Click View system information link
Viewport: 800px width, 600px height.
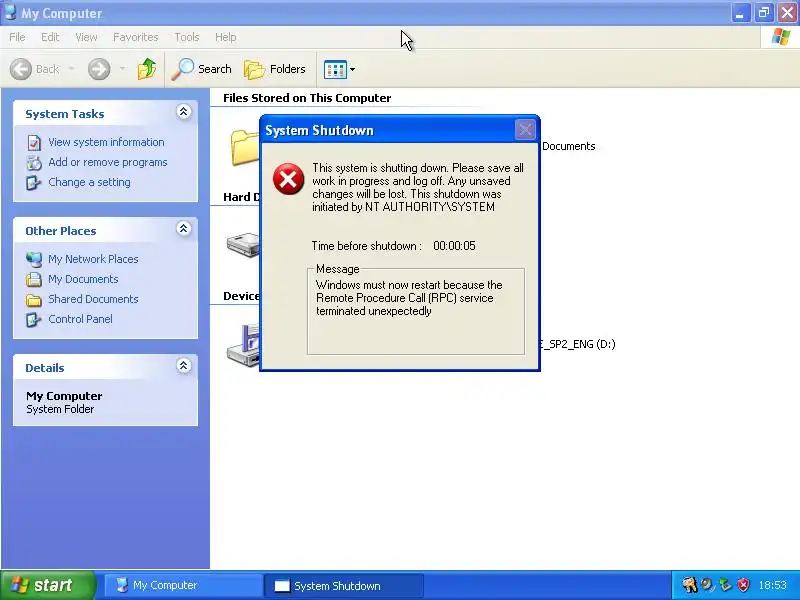(x=106, y=142)
